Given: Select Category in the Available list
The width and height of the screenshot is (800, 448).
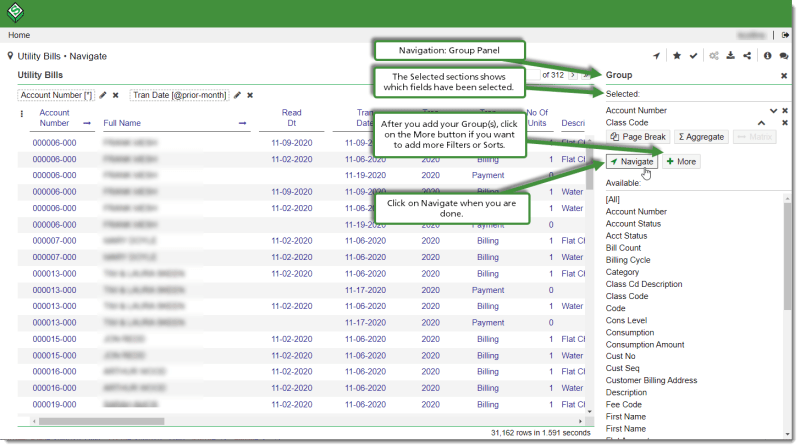Looking at the screenshot, I should [622, 272].
